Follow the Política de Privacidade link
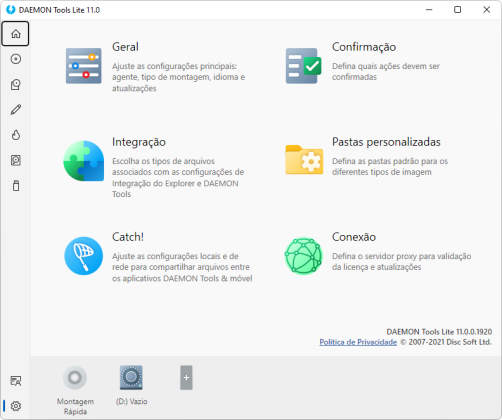502x420 pixels. (x=358, y=342)
